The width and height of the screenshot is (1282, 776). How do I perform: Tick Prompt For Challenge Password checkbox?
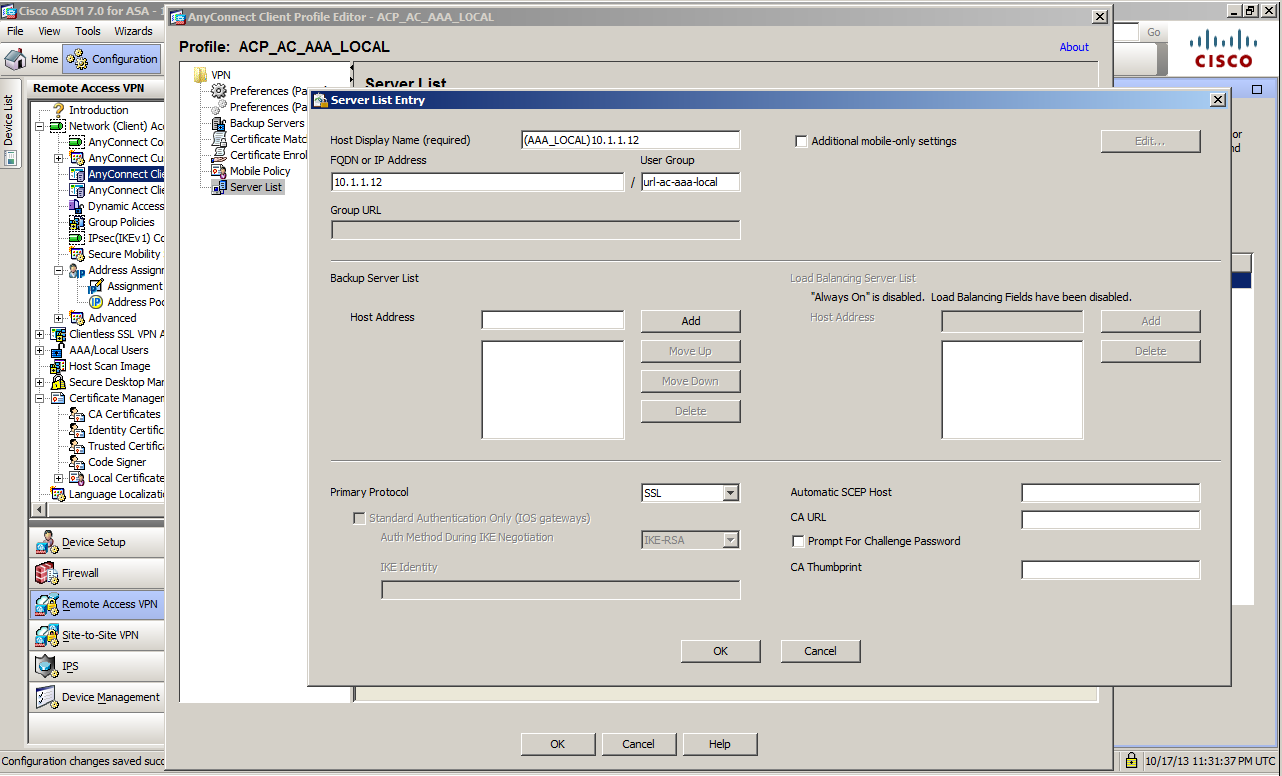798,541
